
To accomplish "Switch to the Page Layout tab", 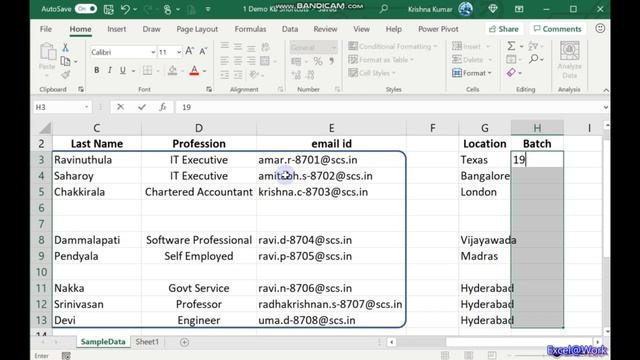I will tap(197, 29).
